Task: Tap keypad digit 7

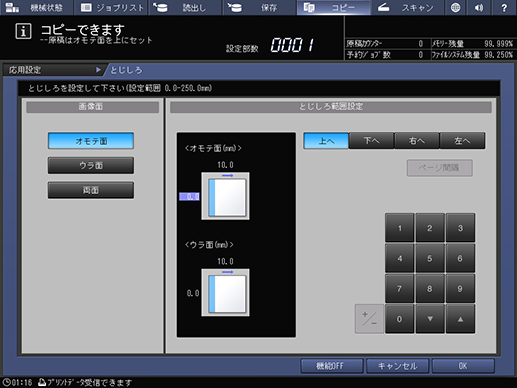Action: [400, 289]
